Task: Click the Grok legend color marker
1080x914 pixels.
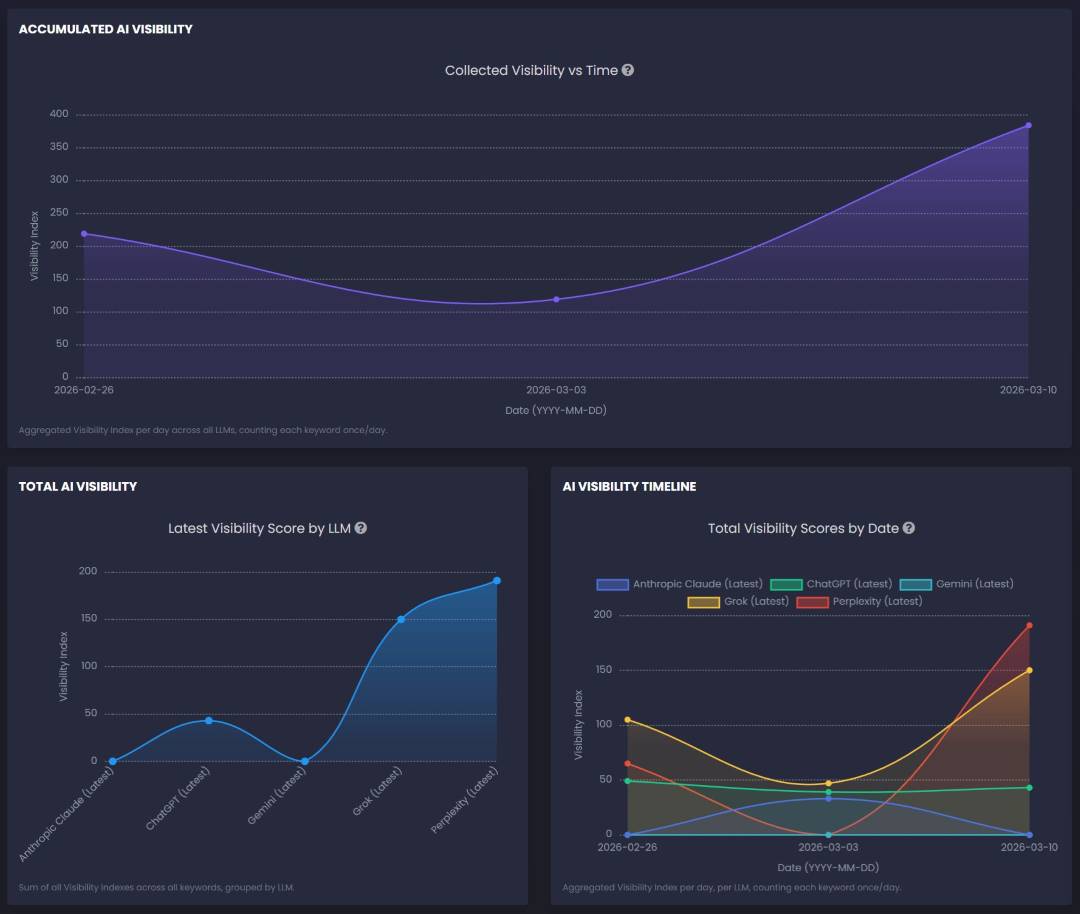Action: point(703,601)
